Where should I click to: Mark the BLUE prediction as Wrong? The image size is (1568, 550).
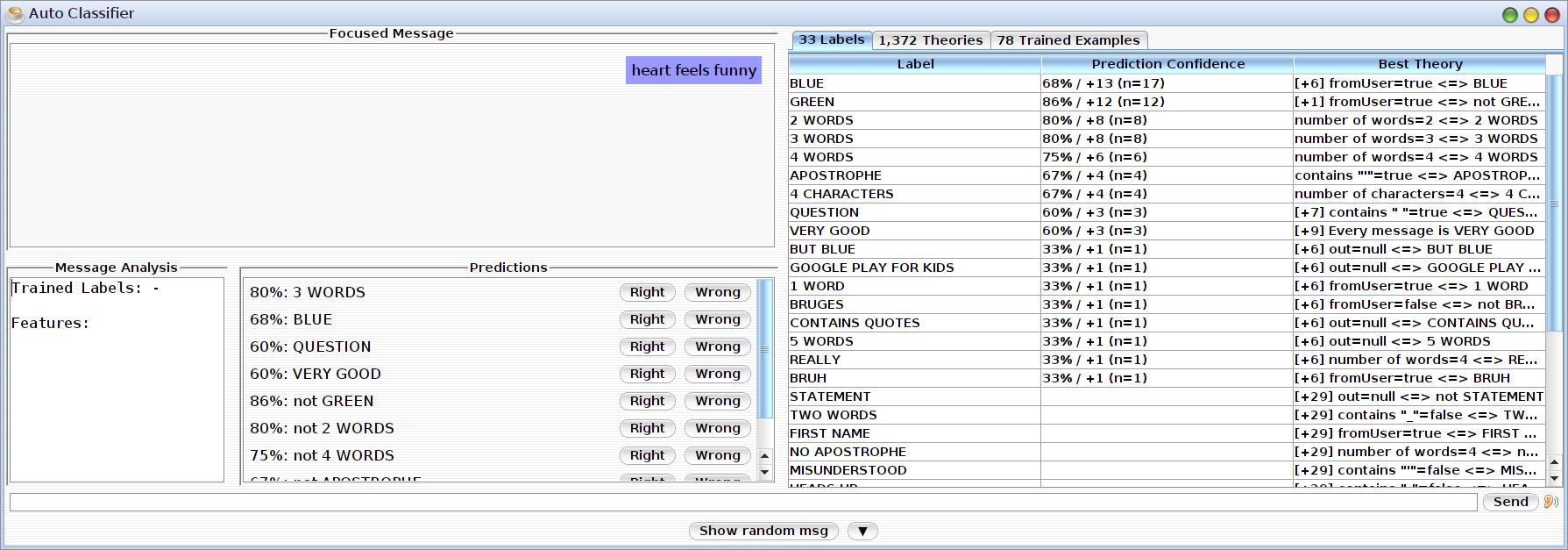click(x=717, y=319)
